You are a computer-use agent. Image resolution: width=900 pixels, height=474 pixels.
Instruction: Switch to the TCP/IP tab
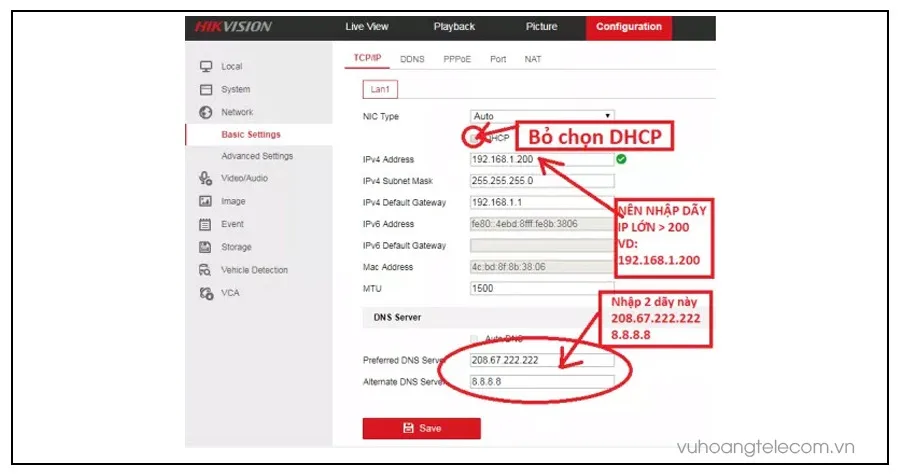tap(367, 59)
